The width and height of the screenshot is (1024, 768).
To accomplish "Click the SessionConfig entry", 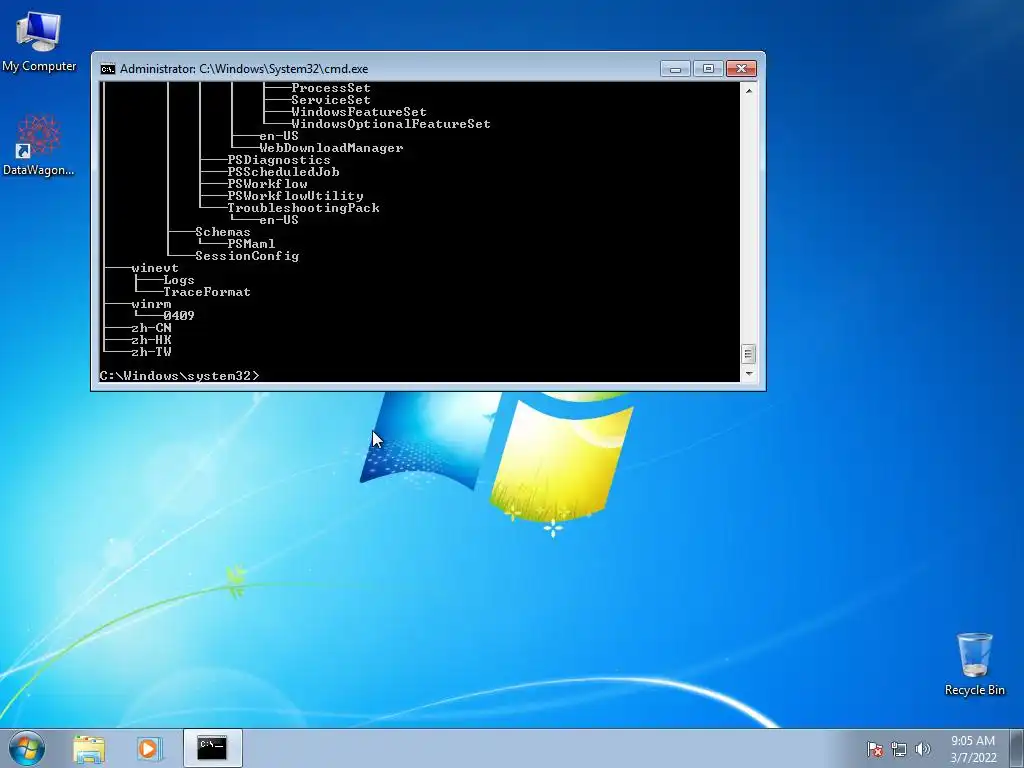I will [x=247, y=256].
